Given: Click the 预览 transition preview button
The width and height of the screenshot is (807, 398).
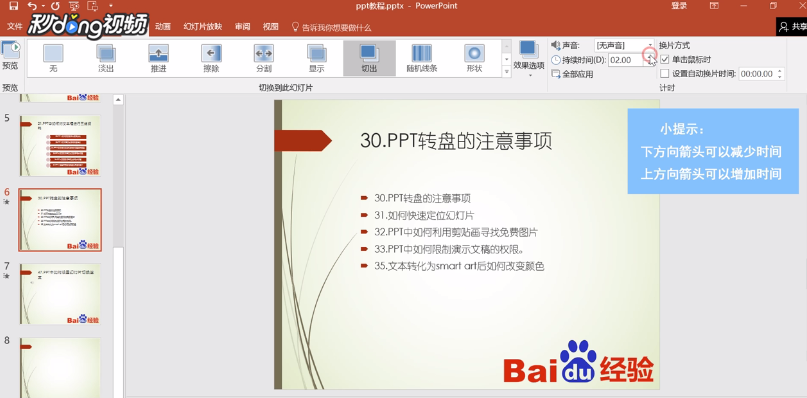Looking at the screenshot, I should click(x=10, y=56).
